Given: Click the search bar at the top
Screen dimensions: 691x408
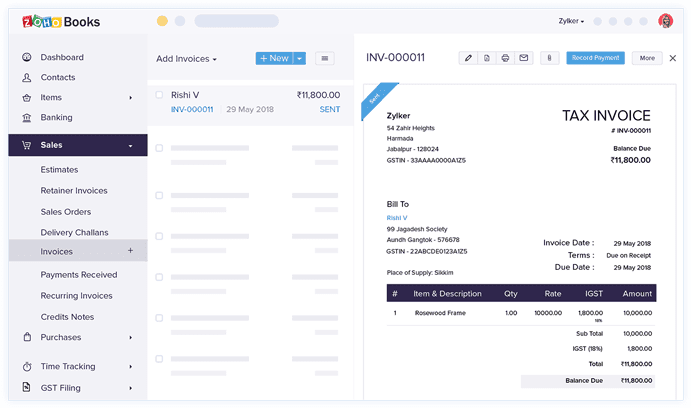Looking at the screenshot, I should pyautogui.click(x=237, y=21).
